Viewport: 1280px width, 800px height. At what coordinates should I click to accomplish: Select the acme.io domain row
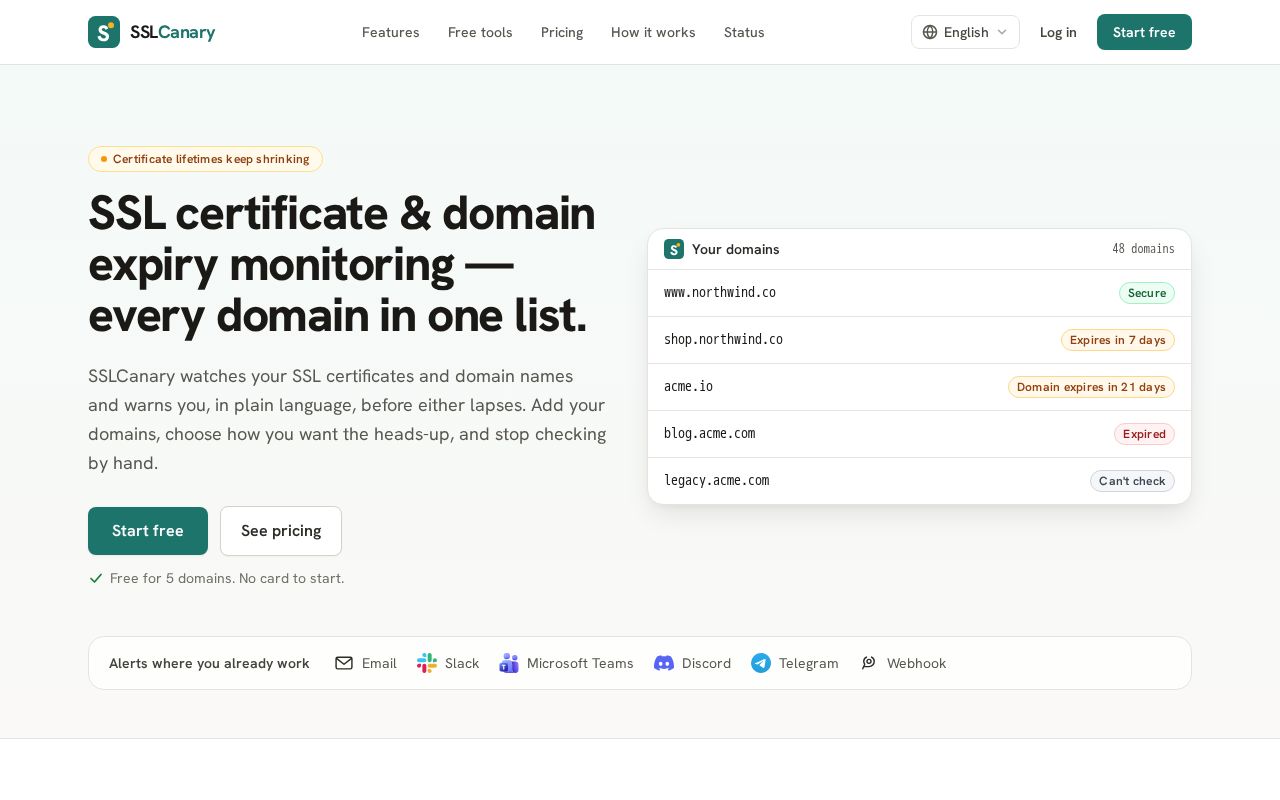(919, 387)
